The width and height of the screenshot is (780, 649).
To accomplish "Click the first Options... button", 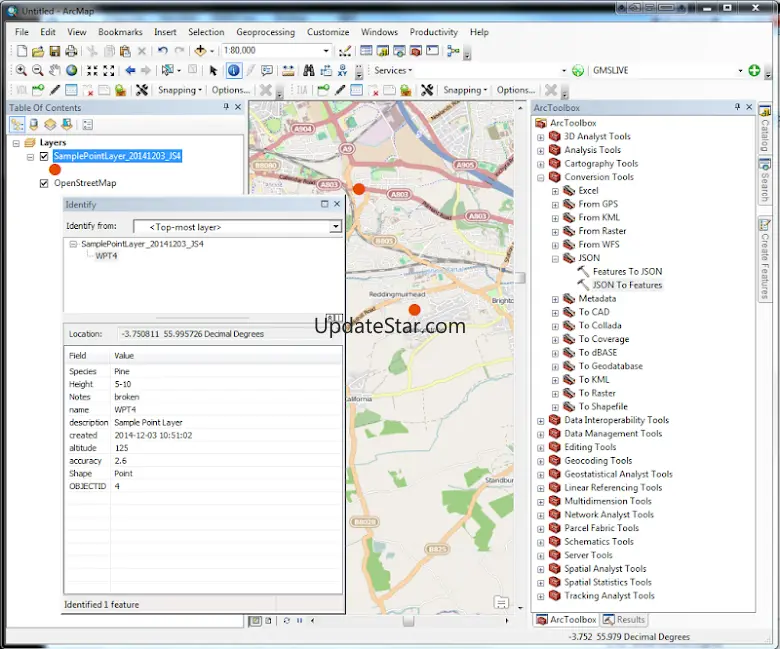I will 230,90.
